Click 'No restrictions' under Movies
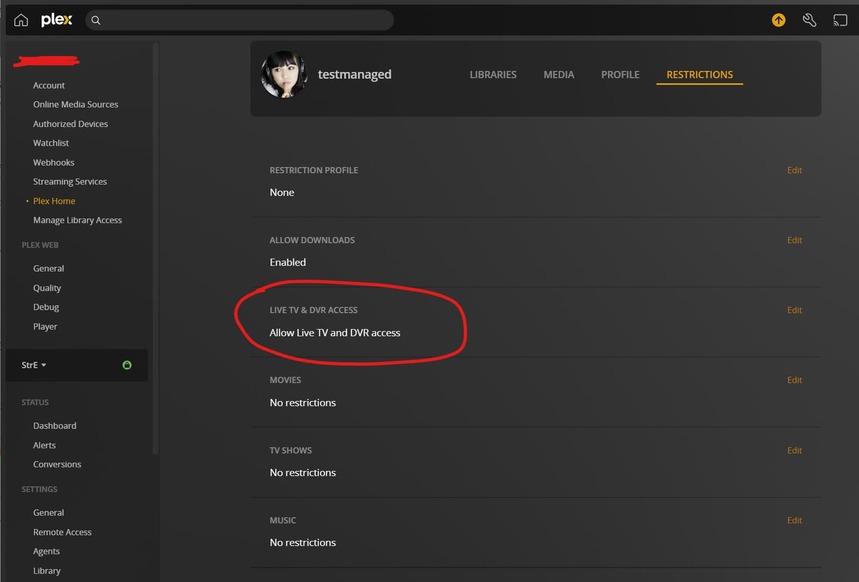The height and width of the screenshot is (582, 859). click(x=302, y=403)
